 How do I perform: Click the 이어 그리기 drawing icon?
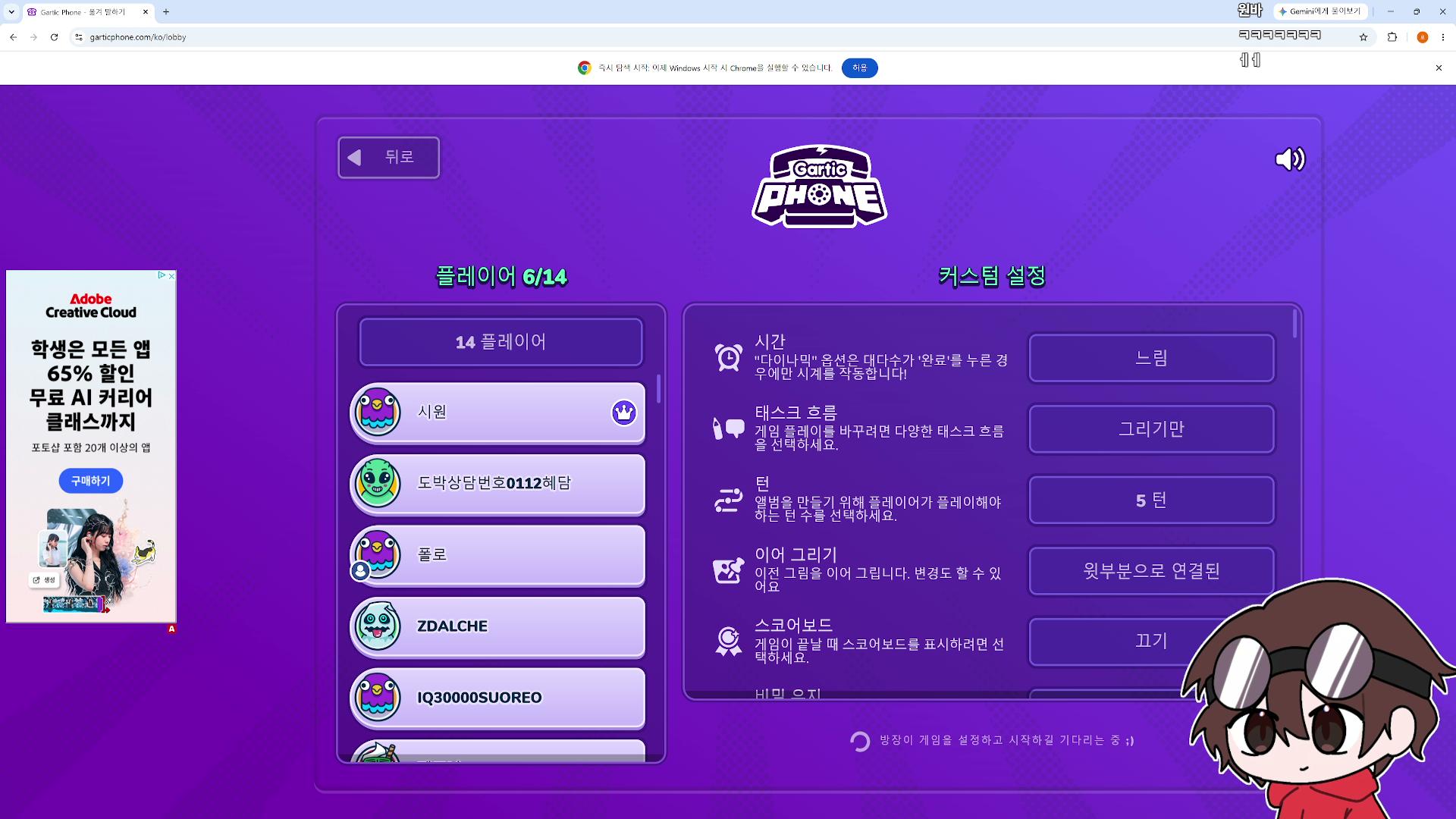click(728, 570)
